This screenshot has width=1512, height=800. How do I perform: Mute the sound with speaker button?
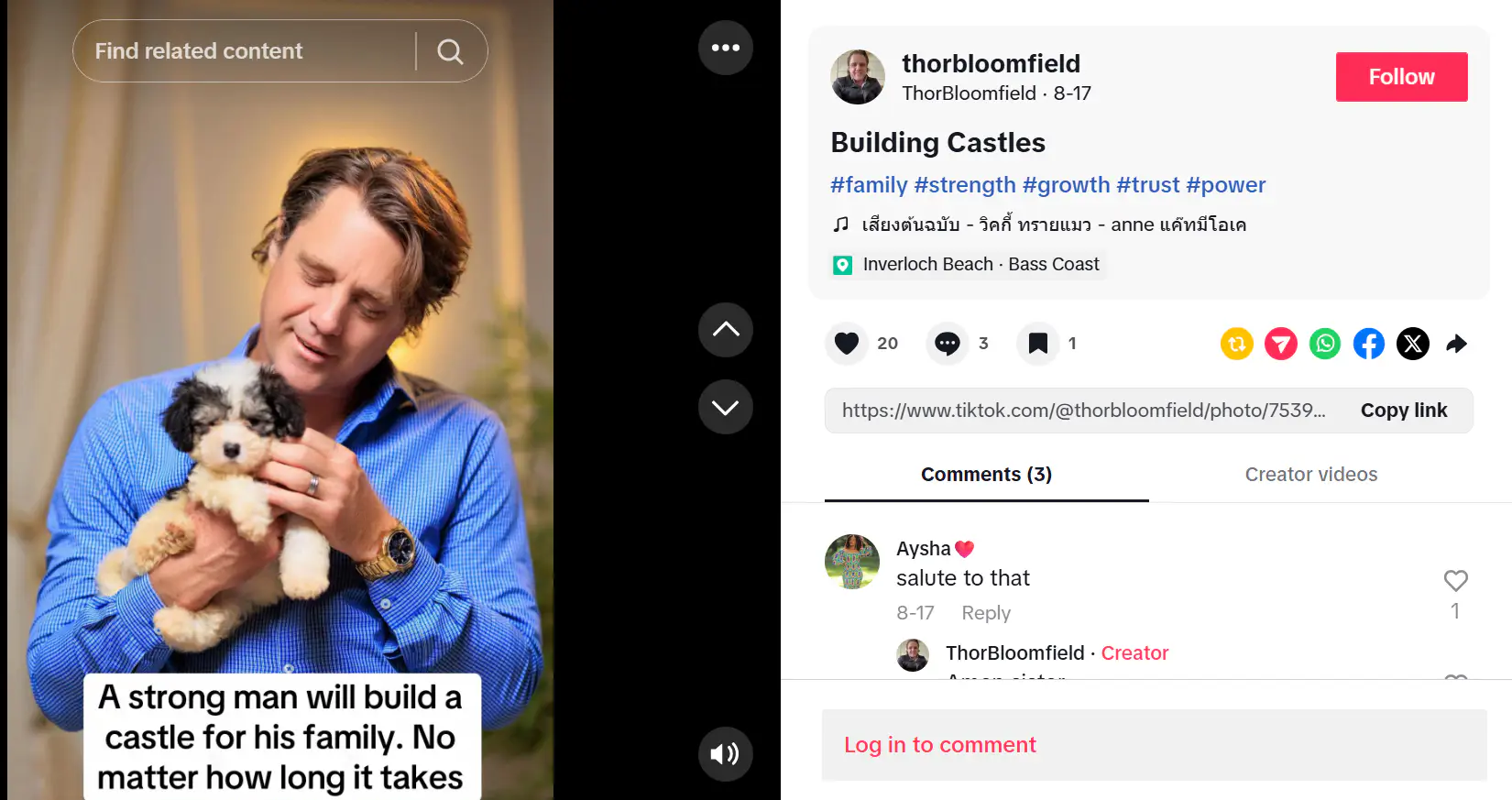726,754
